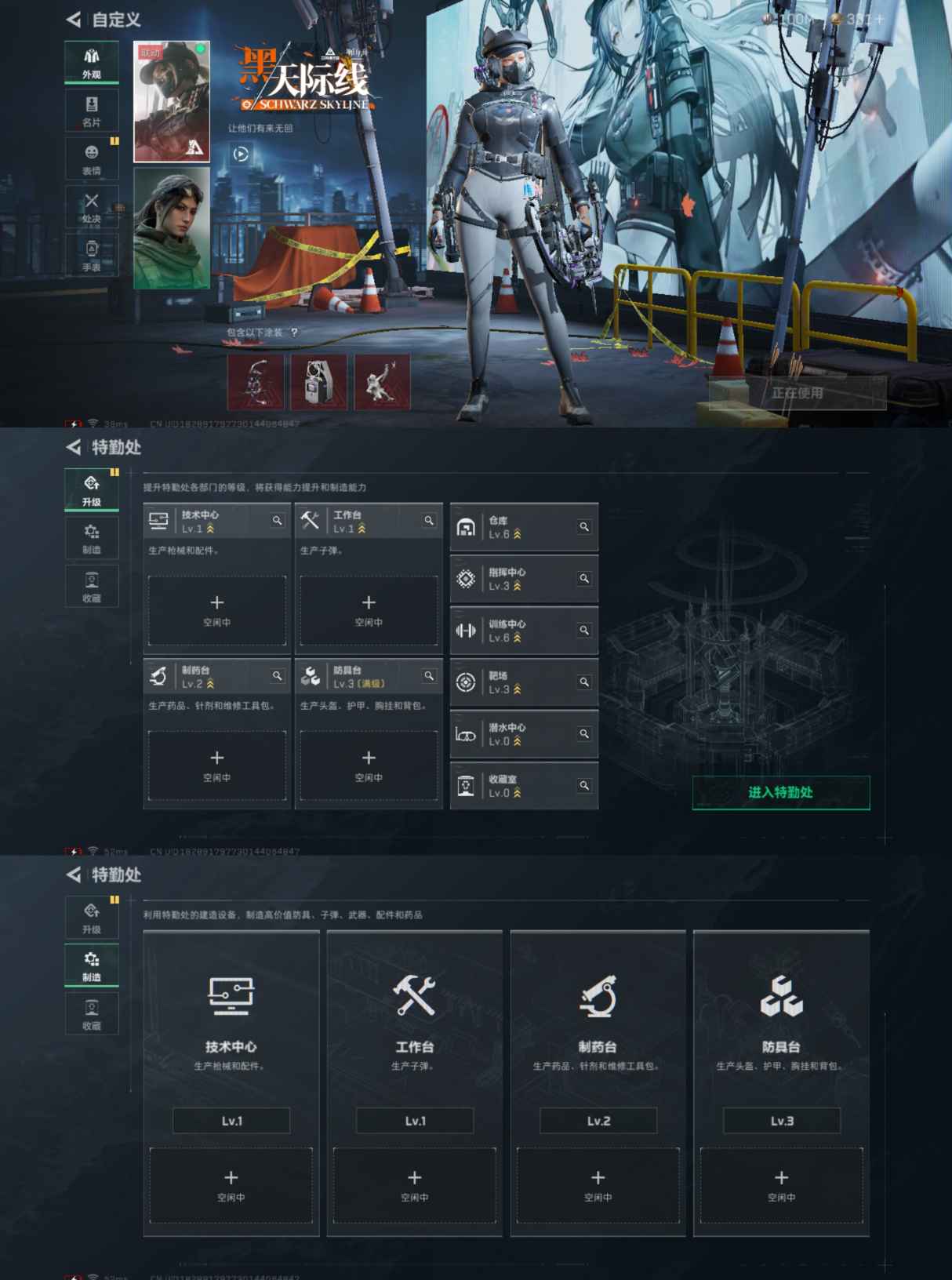This screenshot has width=952, height=1280.
Task: Click the 指挥中心 command center icon
Action: [466, 579]
